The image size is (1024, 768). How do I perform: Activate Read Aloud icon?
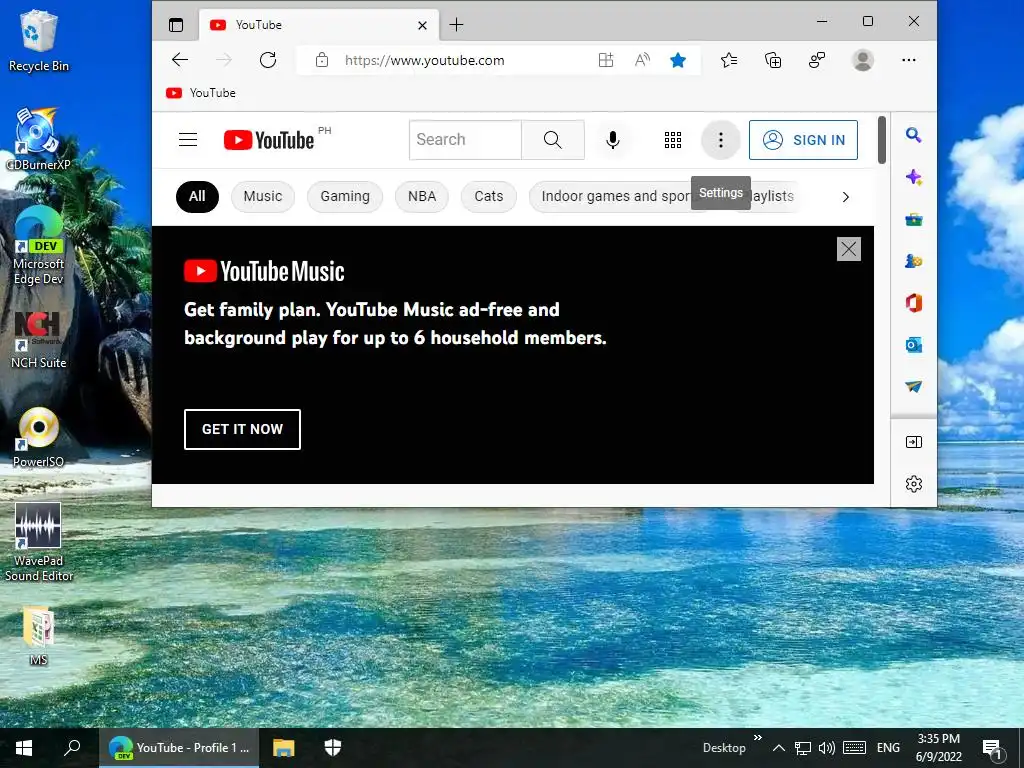[x=642, y=60]
